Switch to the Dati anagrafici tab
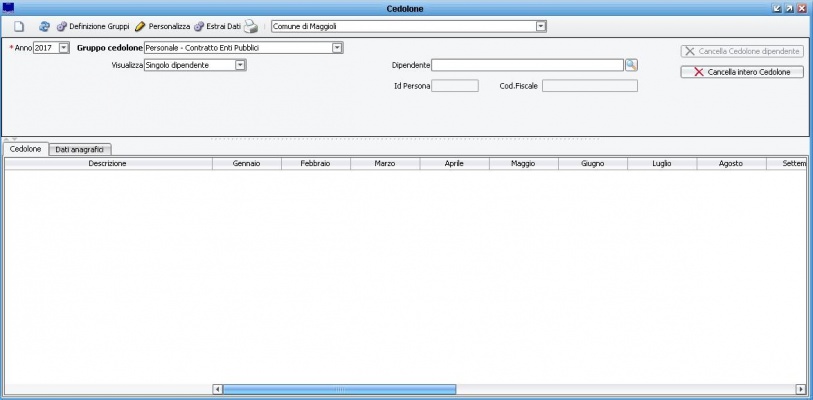This screenshot has height=400, width=813. click(x=82, y=149)
